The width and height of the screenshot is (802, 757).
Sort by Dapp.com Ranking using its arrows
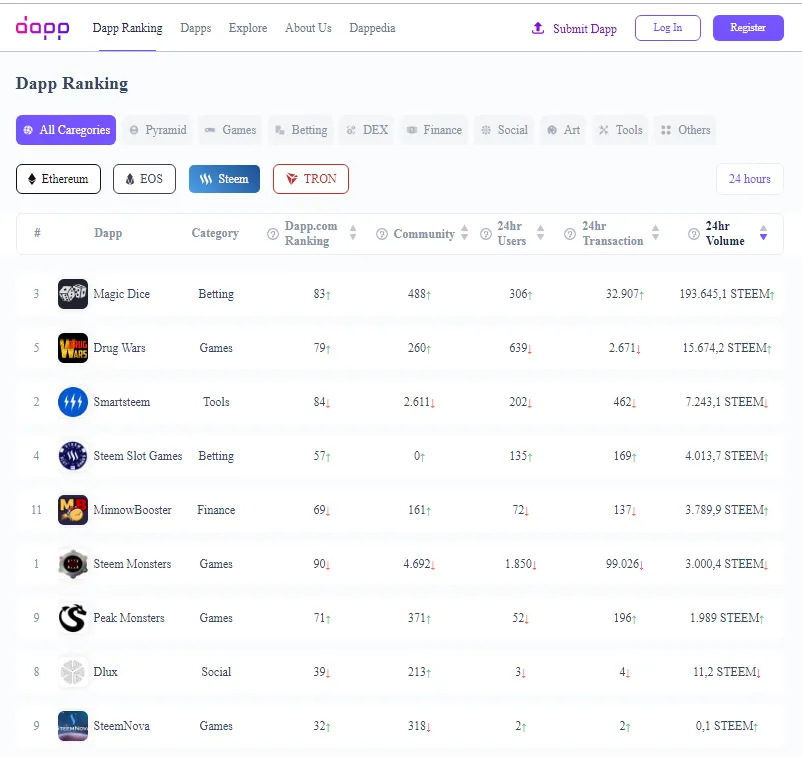[353, 233]
